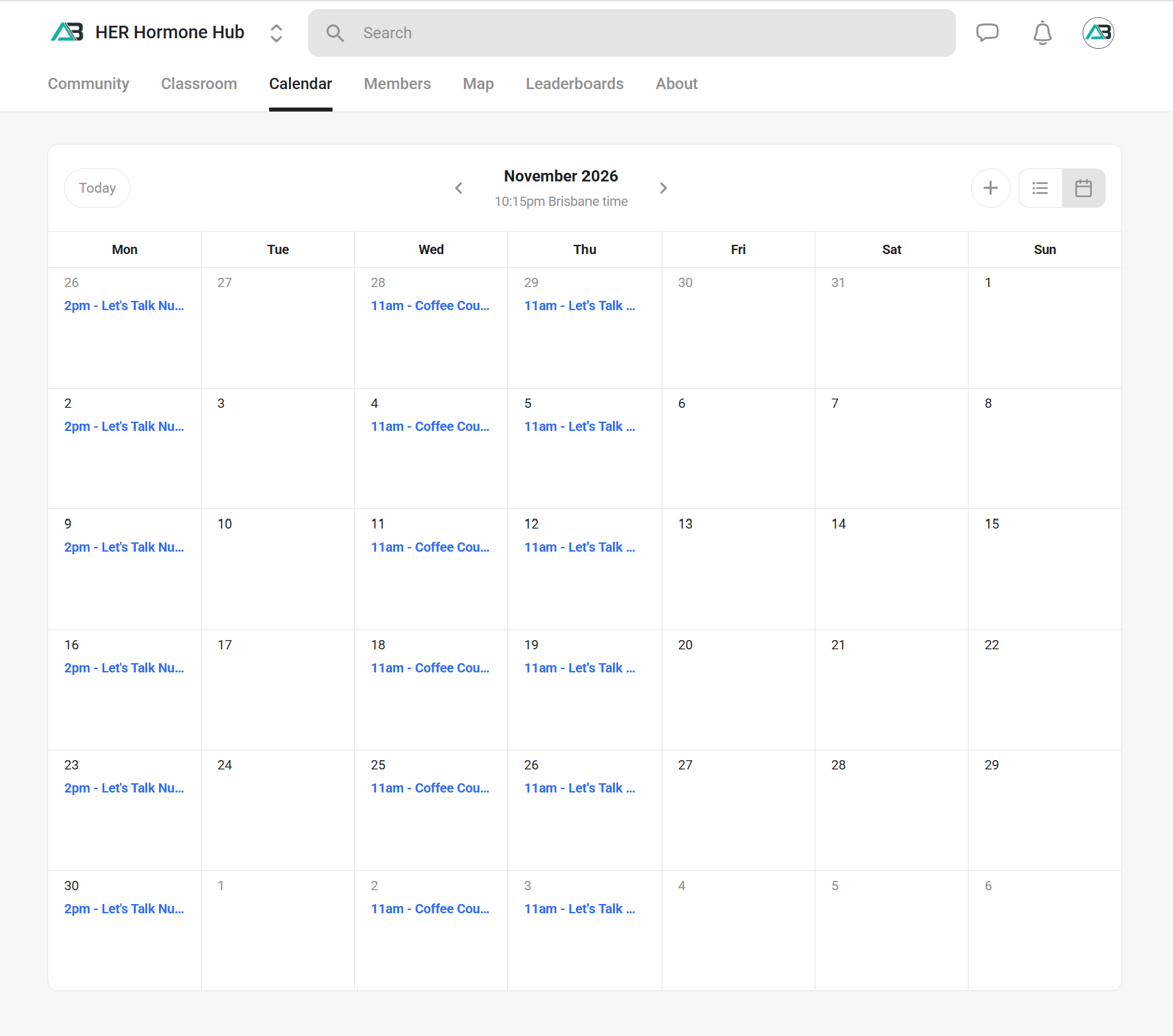Open 11am Let's Talk event on December 3

coord(579,909)
